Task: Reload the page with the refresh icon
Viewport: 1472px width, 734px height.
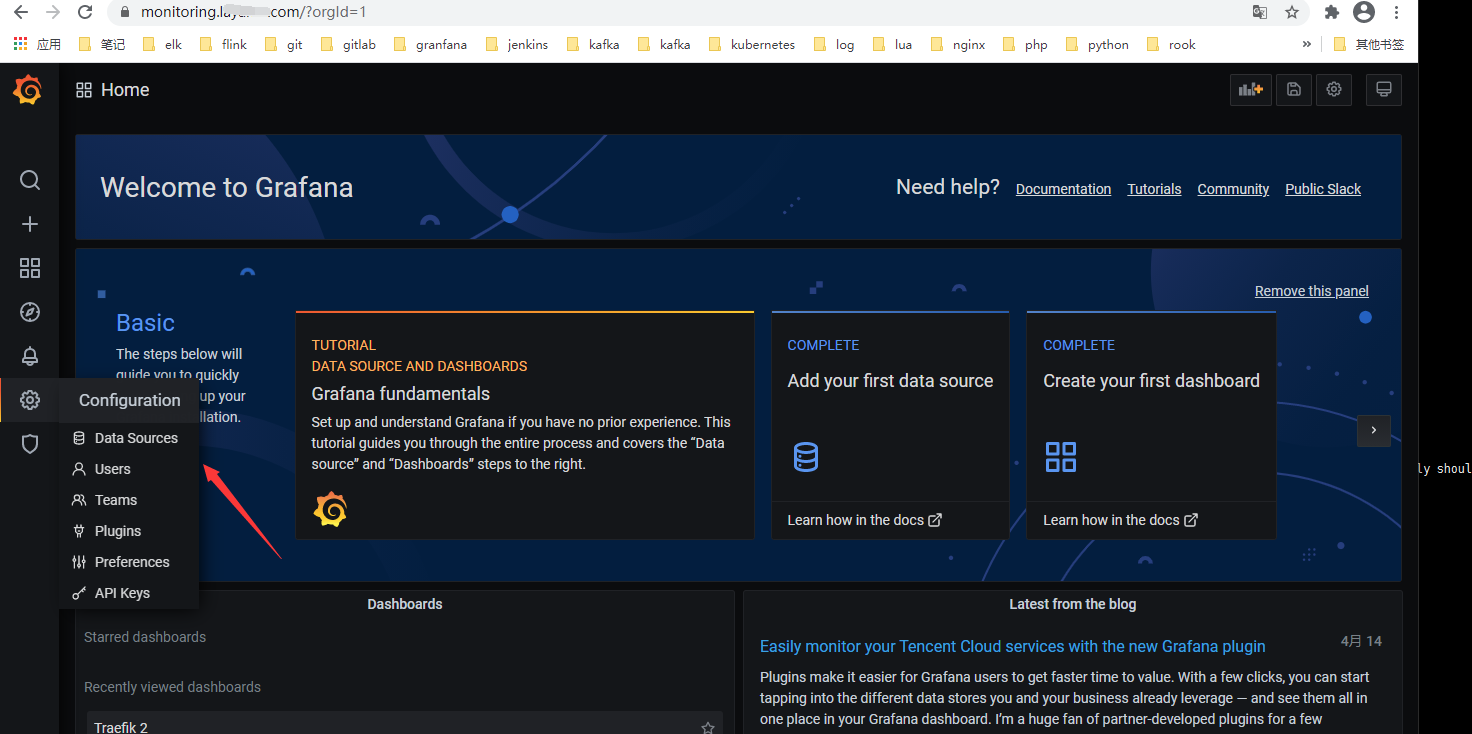Action: point(85,12)
